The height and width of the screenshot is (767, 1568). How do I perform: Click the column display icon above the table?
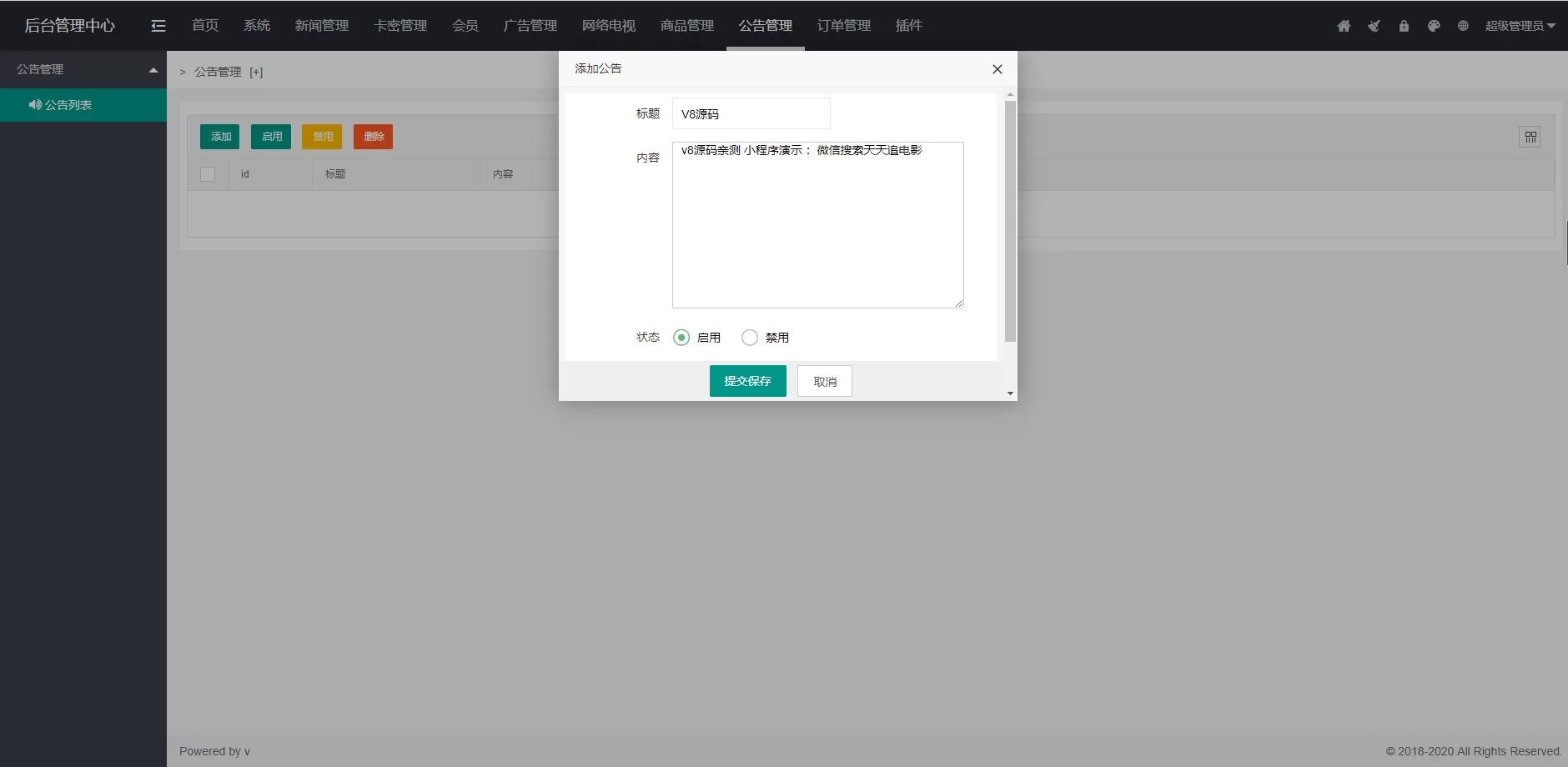tap(1531, 137)
